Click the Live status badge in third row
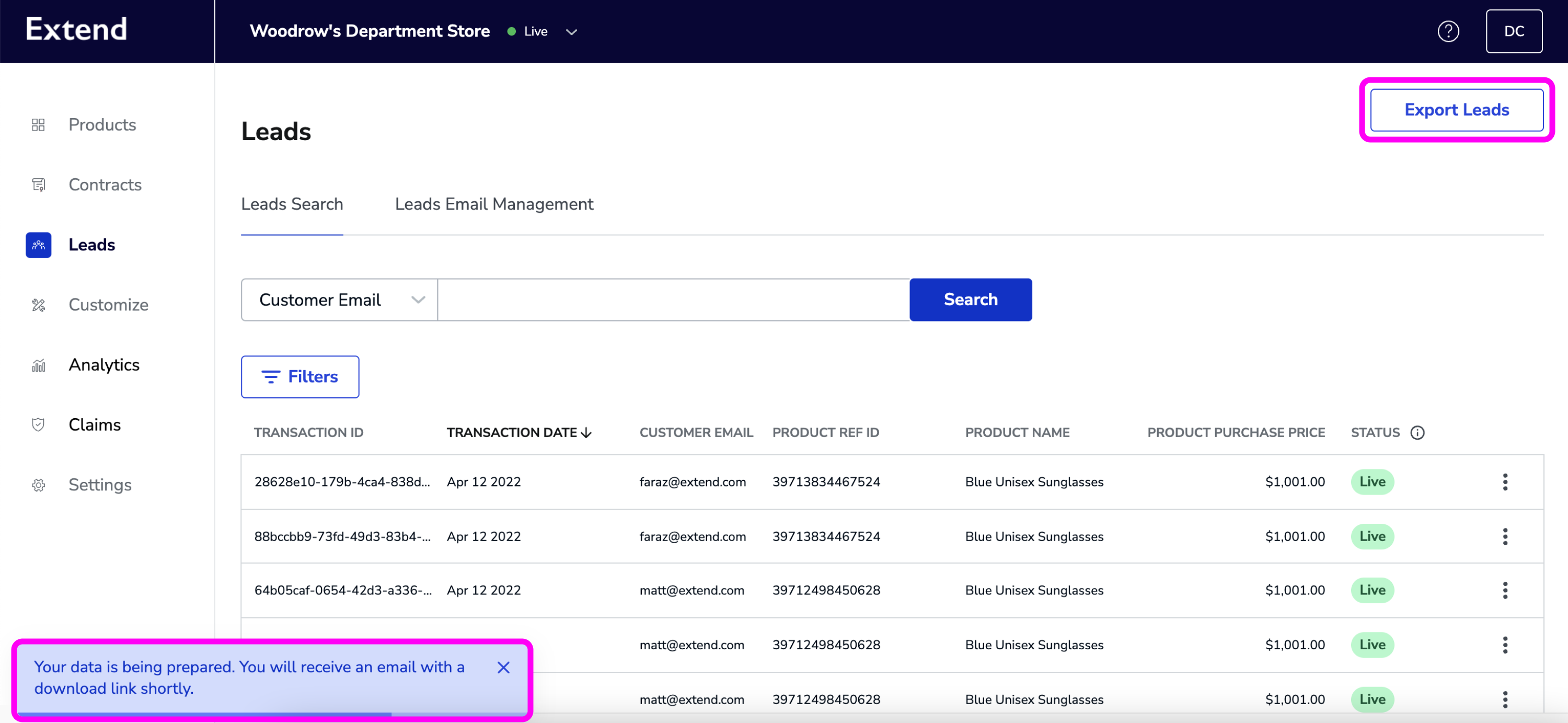The image size is (1568, 723). coord(1372,590)
